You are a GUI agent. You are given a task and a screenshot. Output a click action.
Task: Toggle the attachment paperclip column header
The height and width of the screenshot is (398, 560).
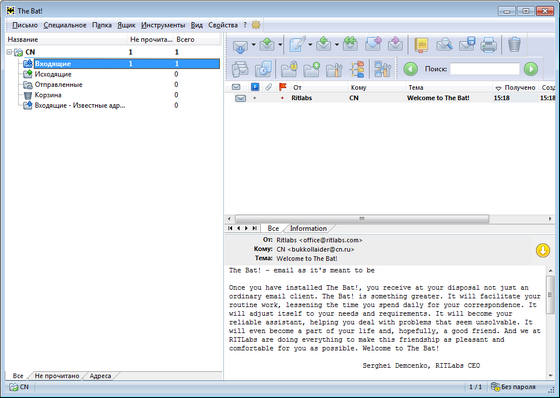pyautogui.click(x=268, y=87)
